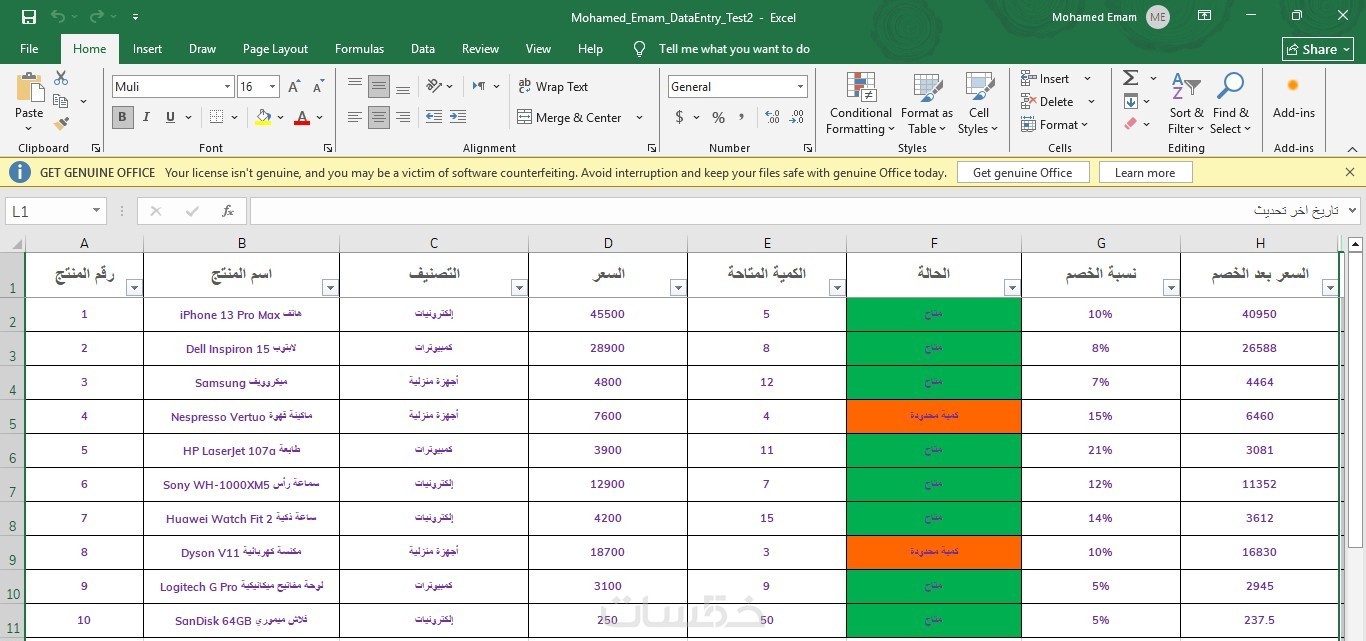Click the Format Painter brush icon
Screen dimensions: 1366x641
61,124
